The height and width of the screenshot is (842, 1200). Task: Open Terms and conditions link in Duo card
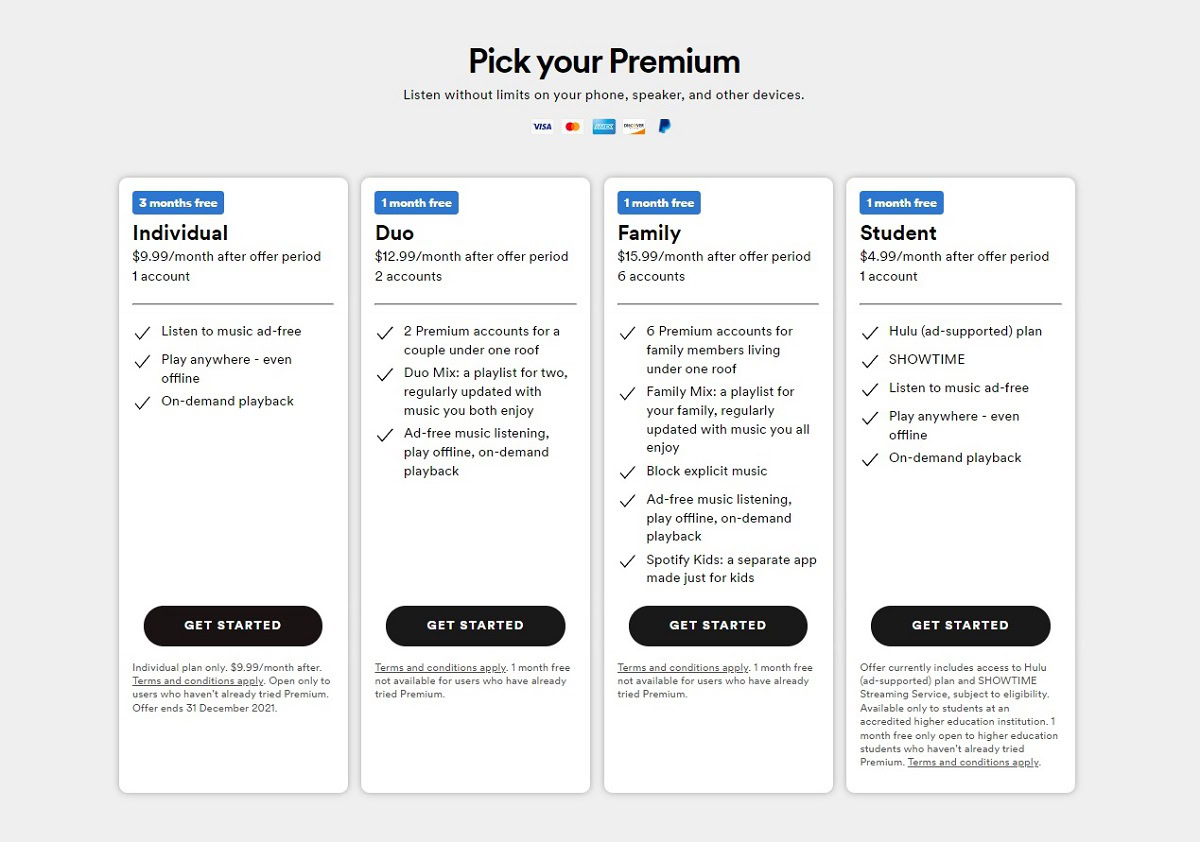coord(440,668)
